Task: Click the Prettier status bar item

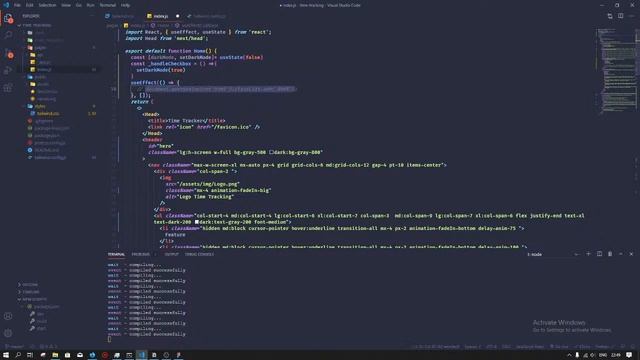Action: pyautogui.click(x=604, y=347)
